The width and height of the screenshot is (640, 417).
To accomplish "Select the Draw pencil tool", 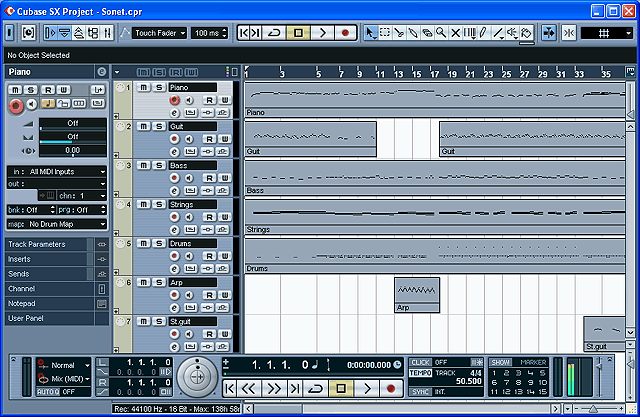I will (483, 33).
